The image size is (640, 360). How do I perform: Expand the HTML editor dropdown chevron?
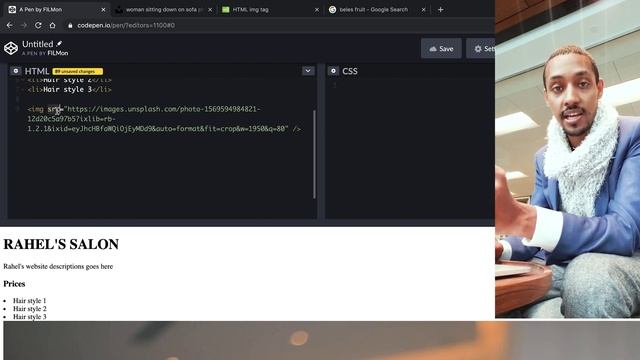click(308, 71)
